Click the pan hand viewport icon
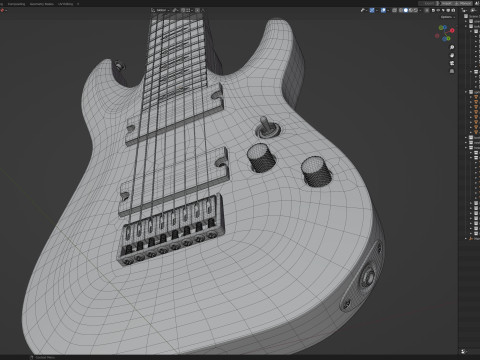The width and height of the screenshot is (480, 360). [x=452, y=55]
